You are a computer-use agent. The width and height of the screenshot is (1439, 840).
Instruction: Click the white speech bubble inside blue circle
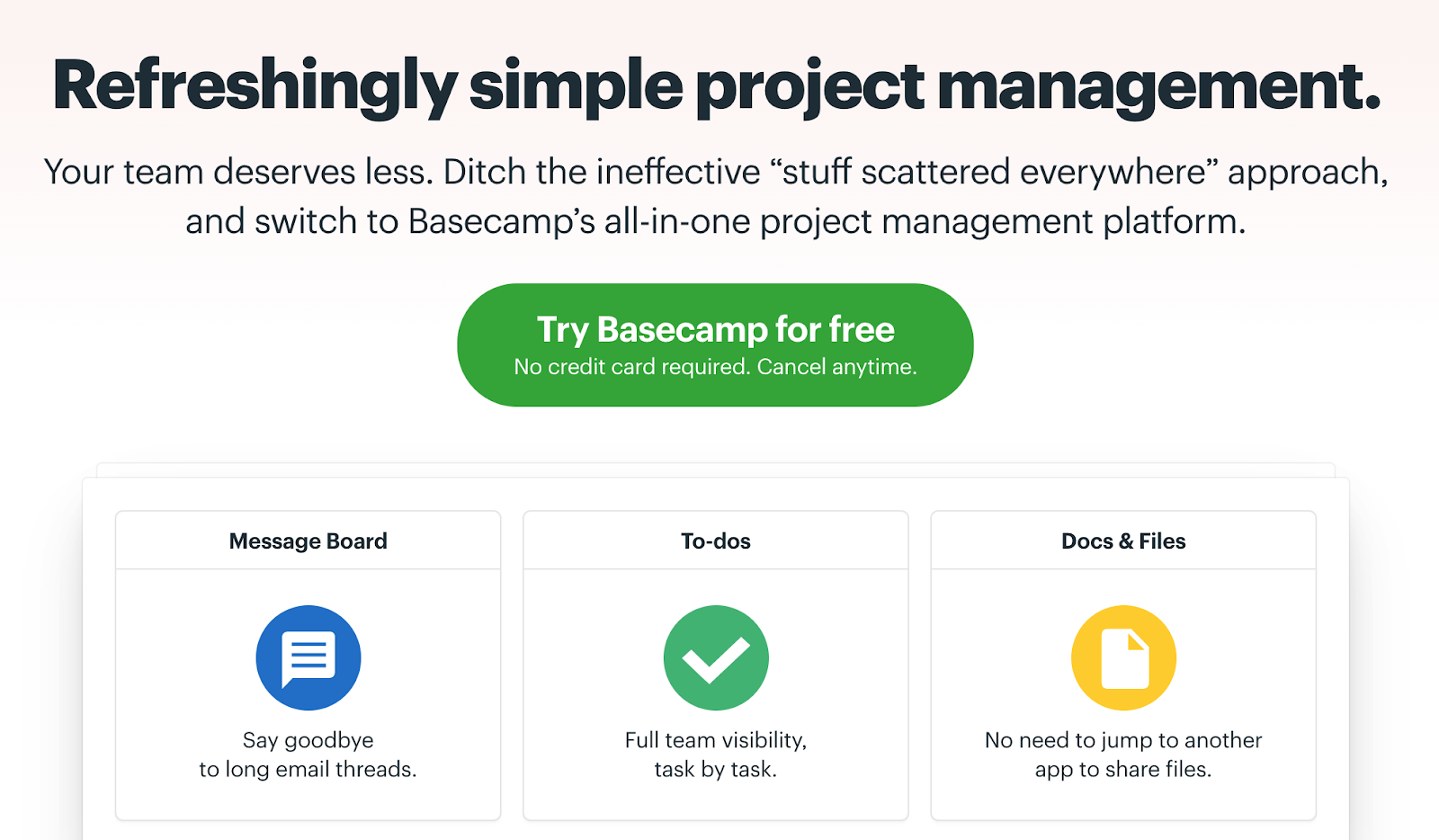(308, 658)
